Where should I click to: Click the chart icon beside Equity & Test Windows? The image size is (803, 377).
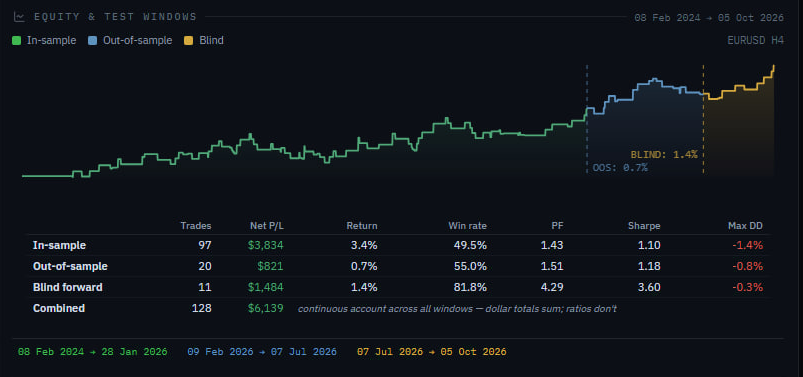click(x=19, y=17)
